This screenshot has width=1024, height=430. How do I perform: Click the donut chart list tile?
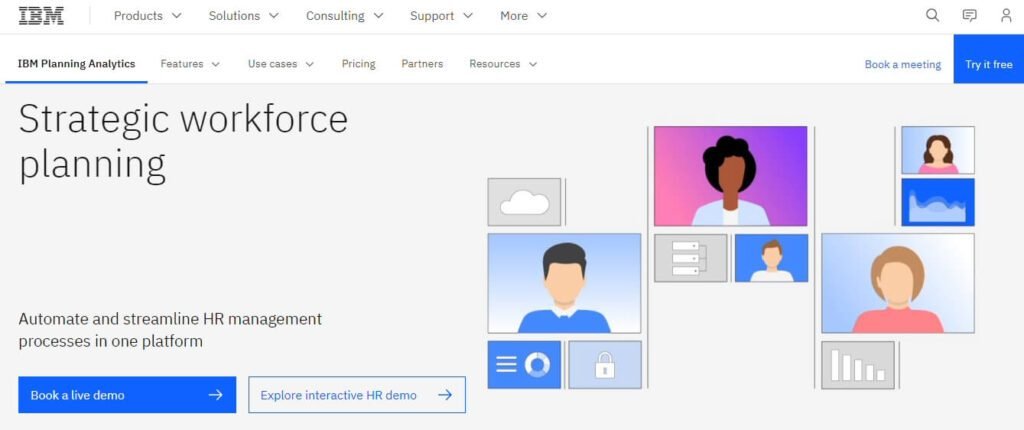524,365
